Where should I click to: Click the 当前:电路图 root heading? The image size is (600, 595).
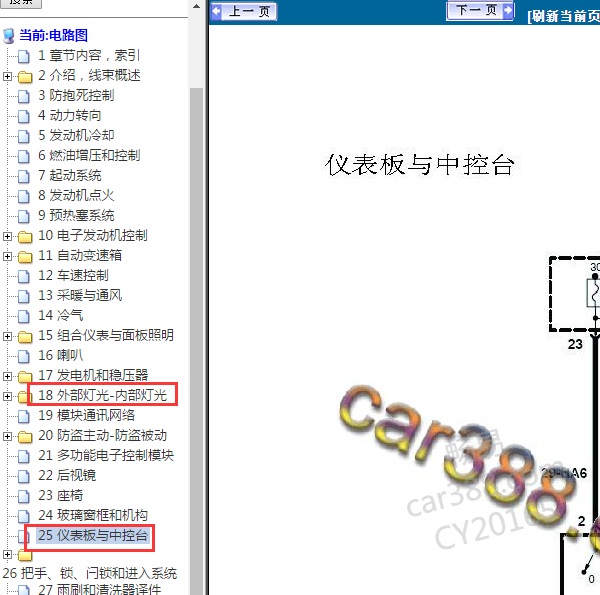tap(54, 35)
